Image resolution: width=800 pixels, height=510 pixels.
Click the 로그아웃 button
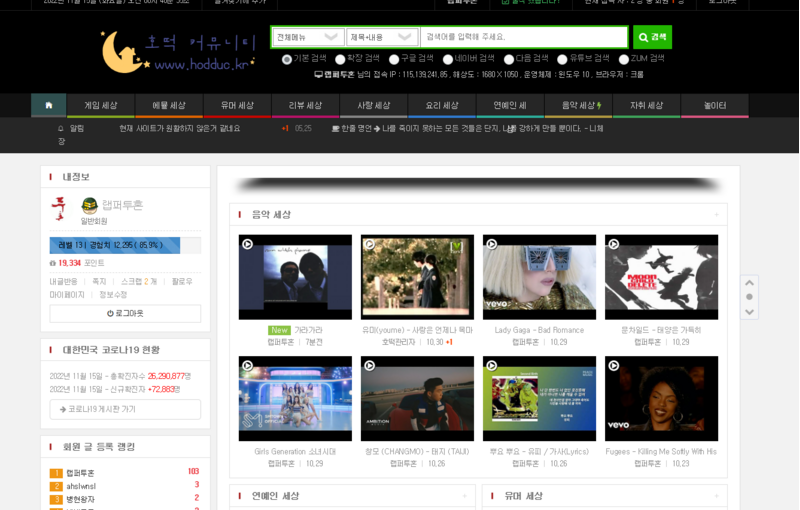(x=125, y=313)
